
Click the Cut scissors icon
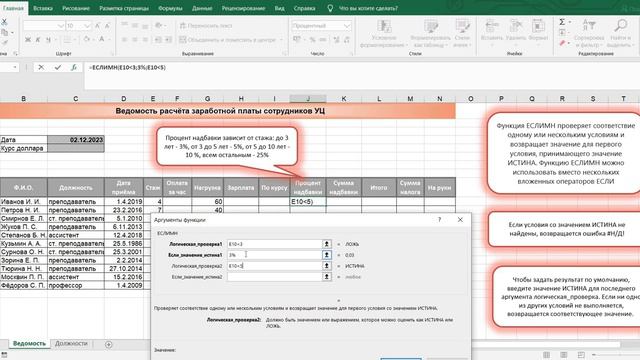tap(4, 22)
